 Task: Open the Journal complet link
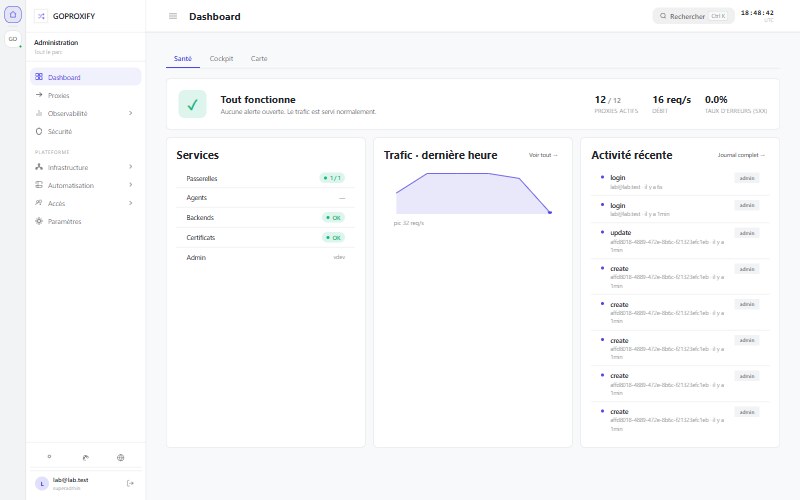click(741, 155)
